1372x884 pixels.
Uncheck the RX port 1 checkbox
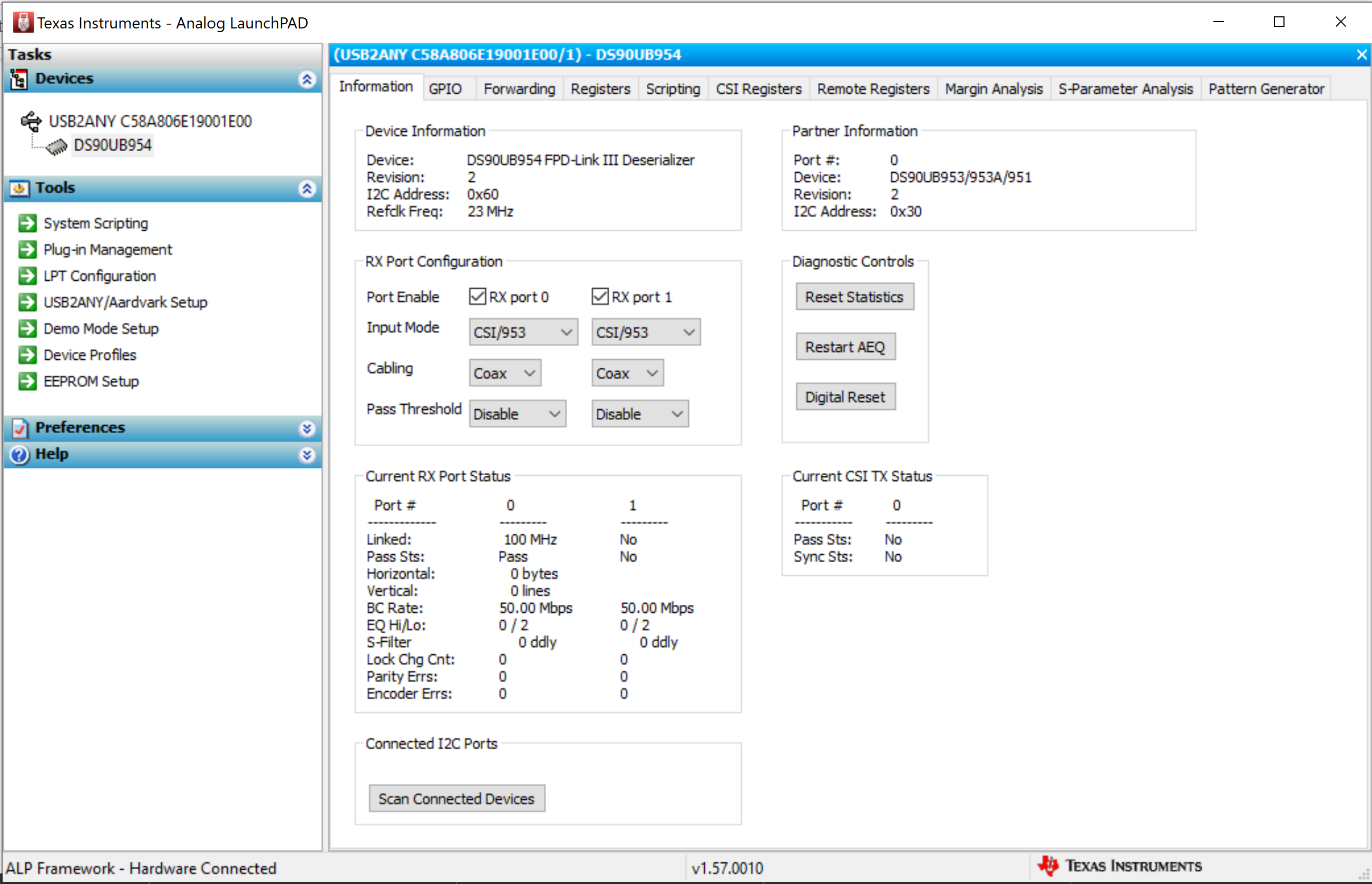point(600,296)
